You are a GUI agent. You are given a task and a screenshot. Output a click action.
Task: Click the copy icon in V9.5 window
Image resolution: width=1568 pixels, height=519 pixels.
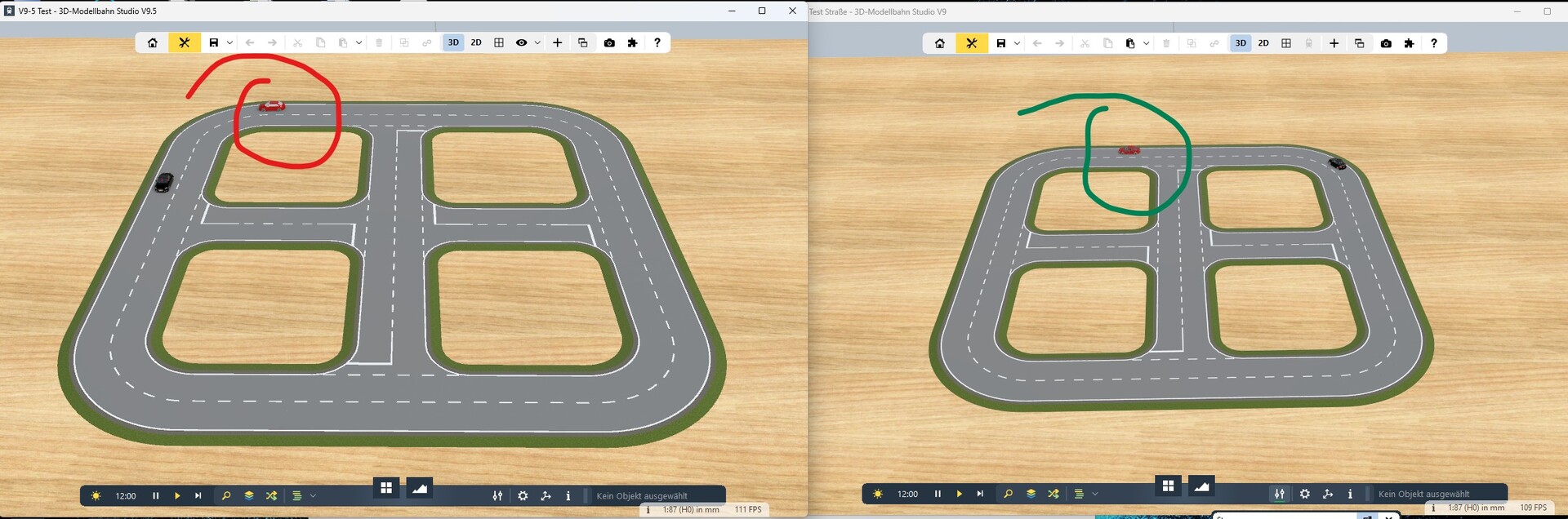coord(321,42)
